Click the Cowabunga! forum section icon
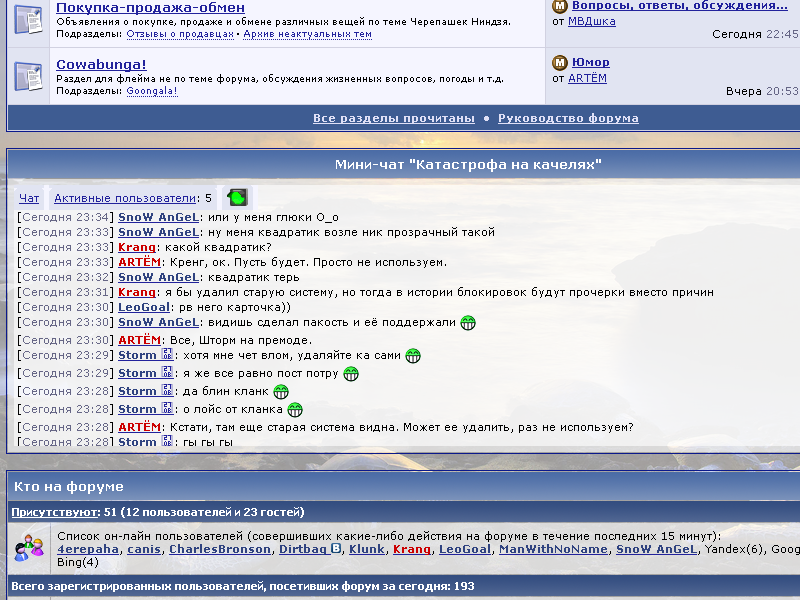This screenshot has height=600, width=800. (x=28, y=77)
